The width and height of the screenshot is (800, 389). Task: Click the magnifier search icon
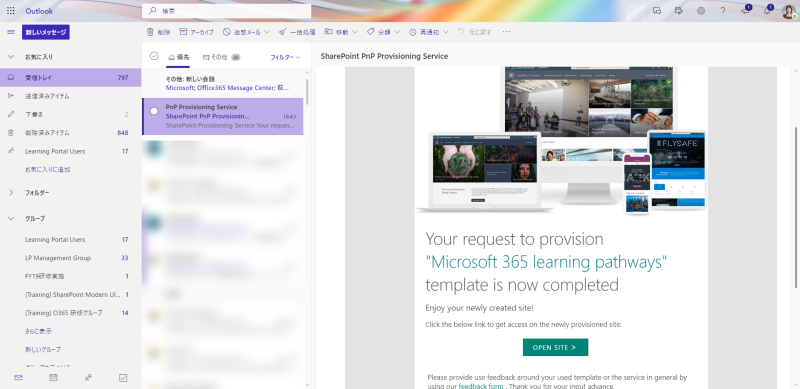coord(152,11)
